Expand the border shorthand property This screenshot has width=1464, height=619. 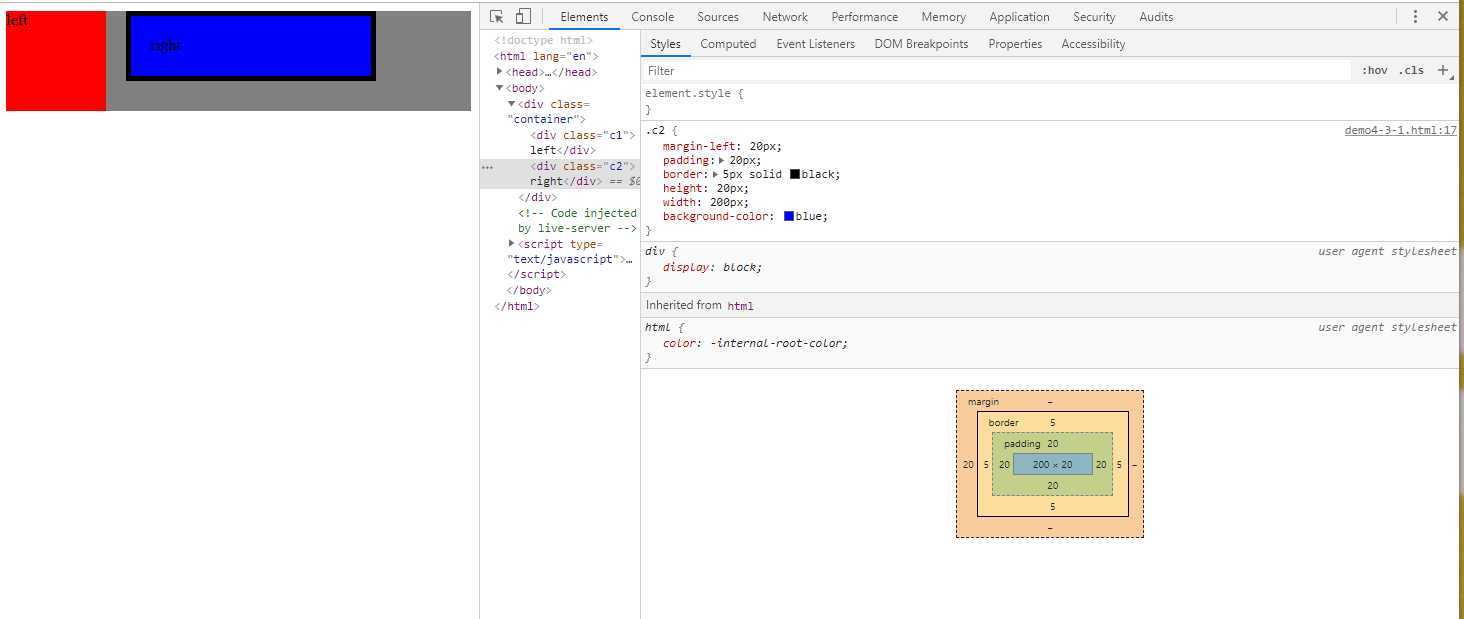716,174
